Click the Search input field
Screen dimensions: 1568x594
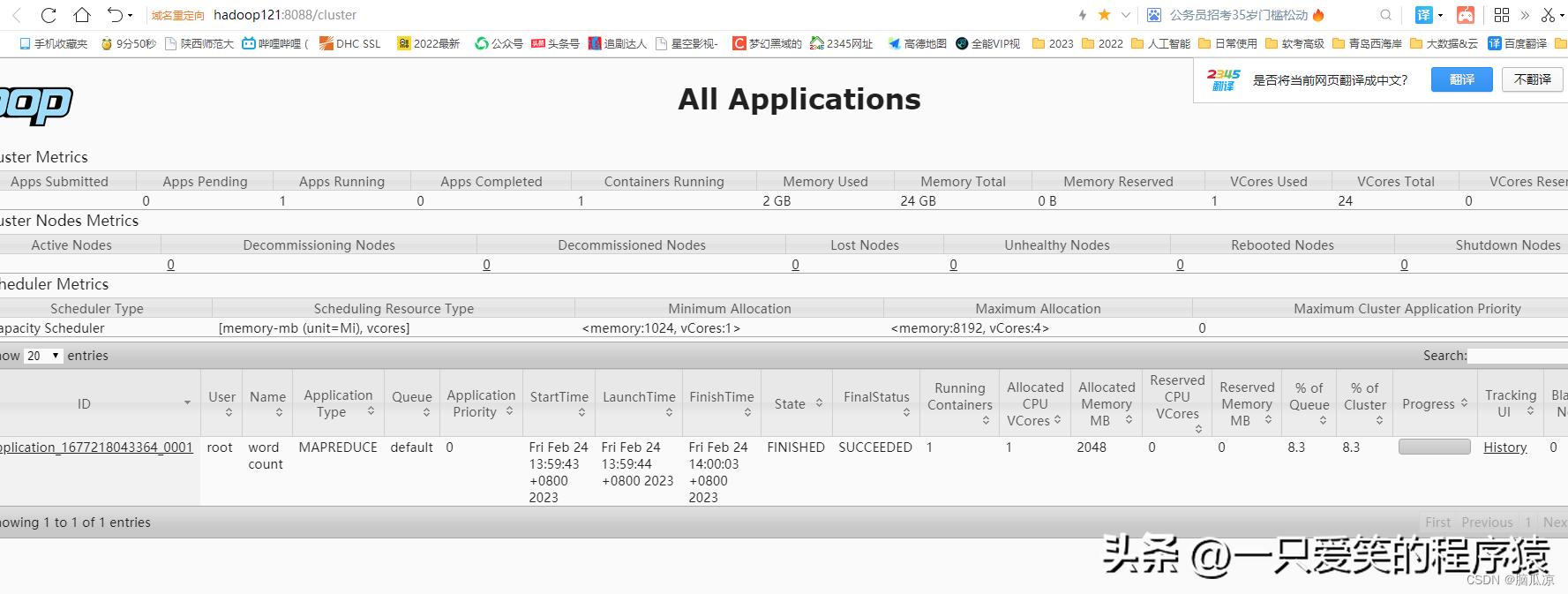pos(1518,356)
